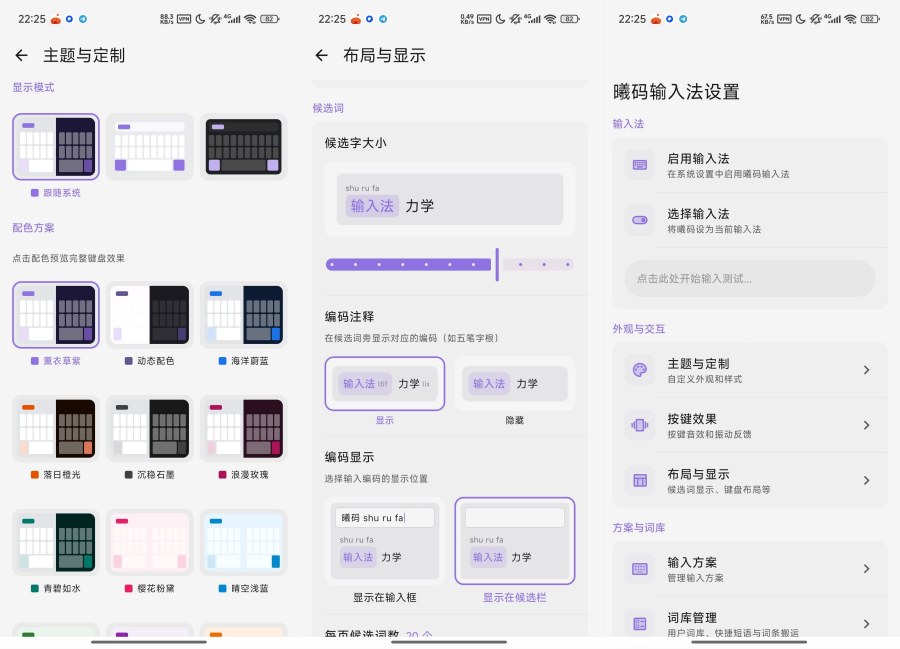This screenshot has width=900, height=649.
Task: Open the 按键效果 chevron
Action: point(867,425)
